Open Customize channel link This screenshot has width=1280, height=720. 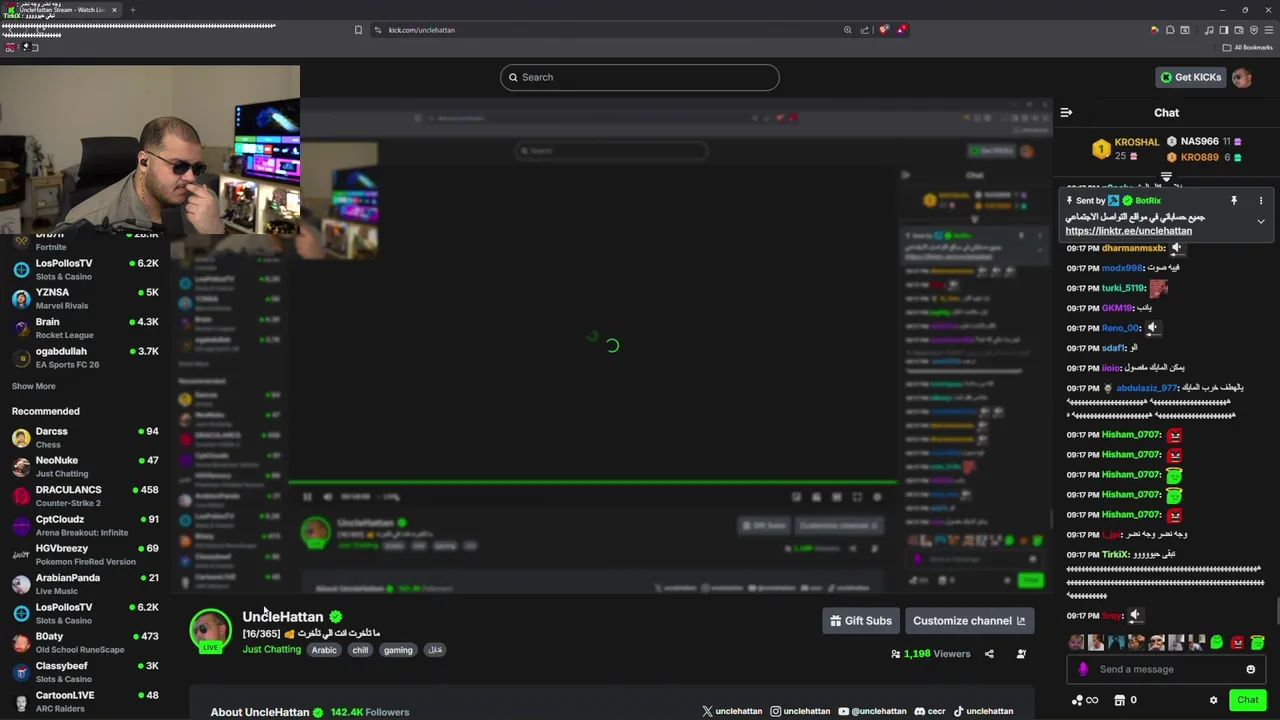coord(968,621)
